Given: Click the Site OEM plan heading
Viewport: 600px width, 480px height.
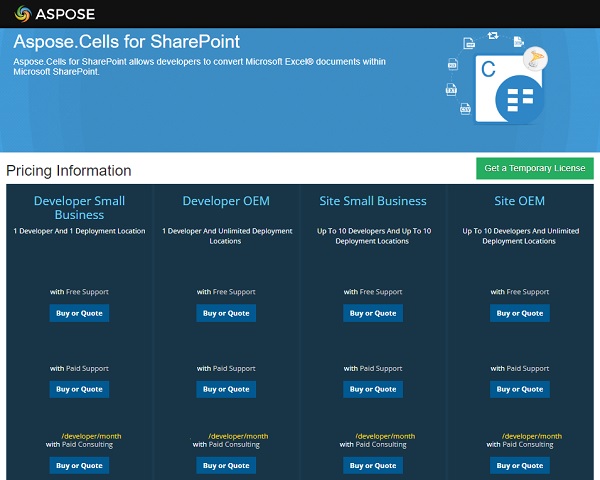Looking at the screenshot, I should [x=520, y=201].
